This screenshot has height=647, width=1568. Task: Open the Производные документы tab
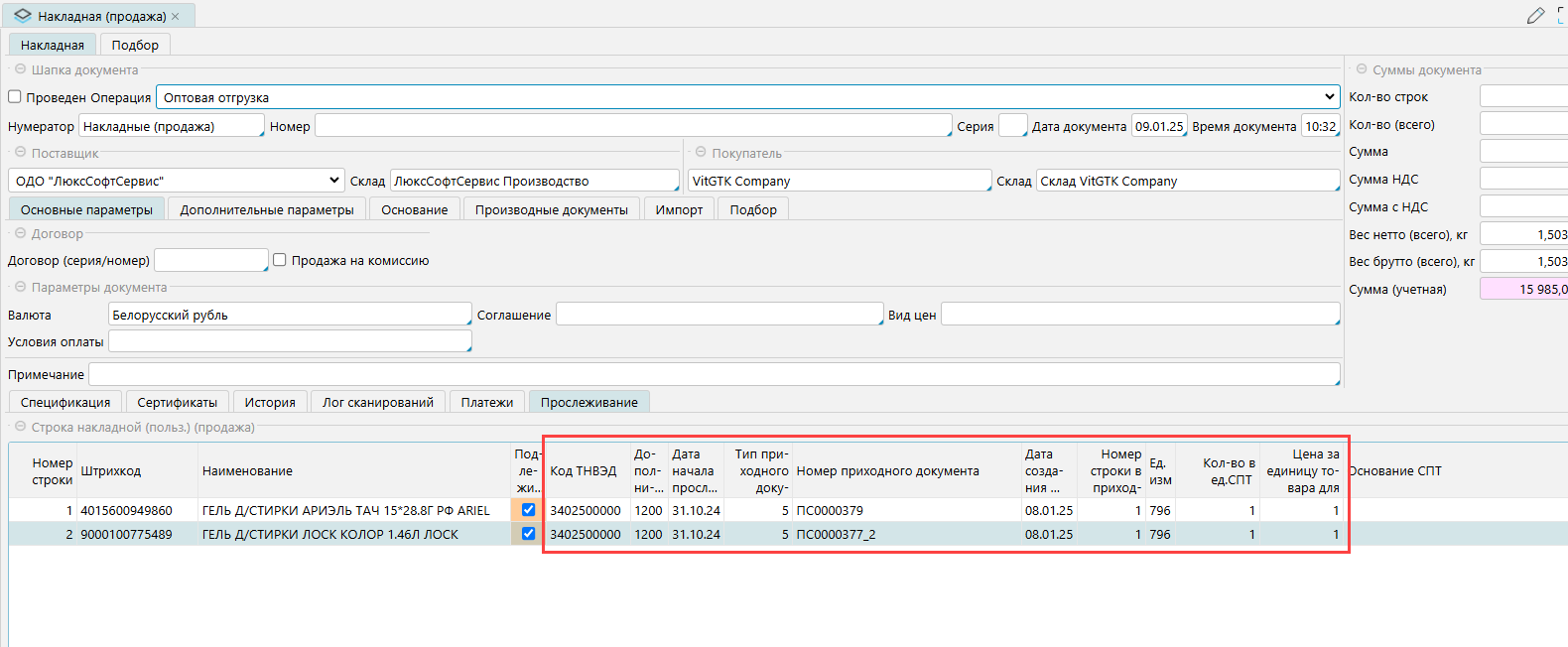click(551, 209)
